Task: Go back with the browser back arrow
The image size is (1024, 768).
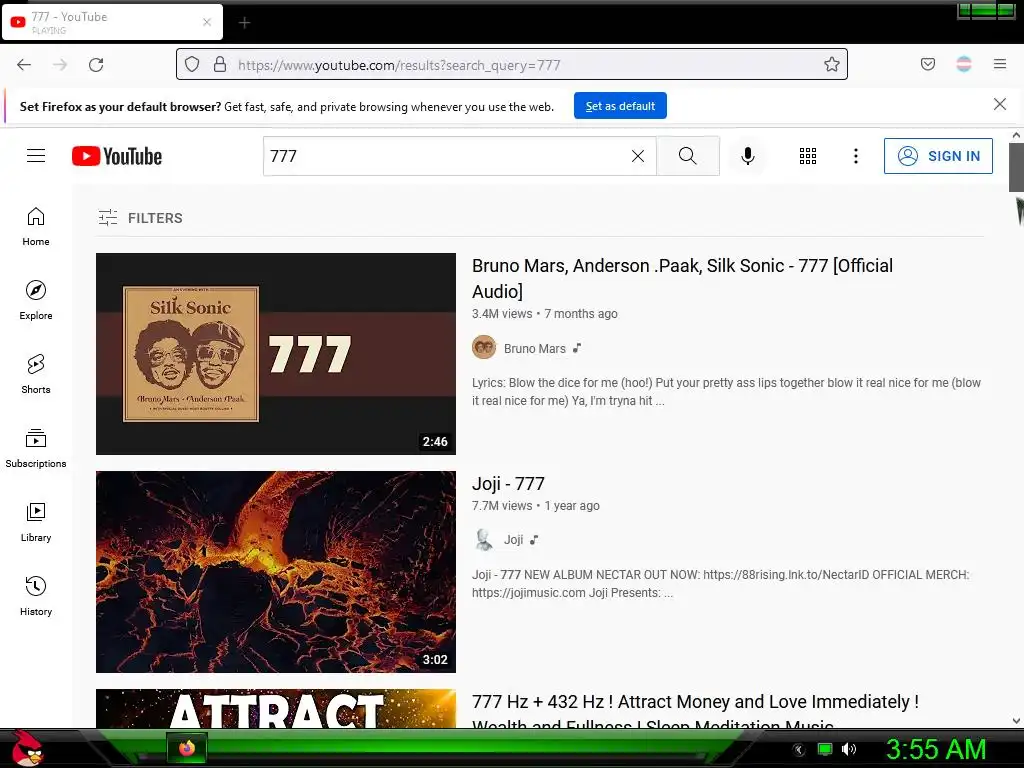Action: [24, 65]
